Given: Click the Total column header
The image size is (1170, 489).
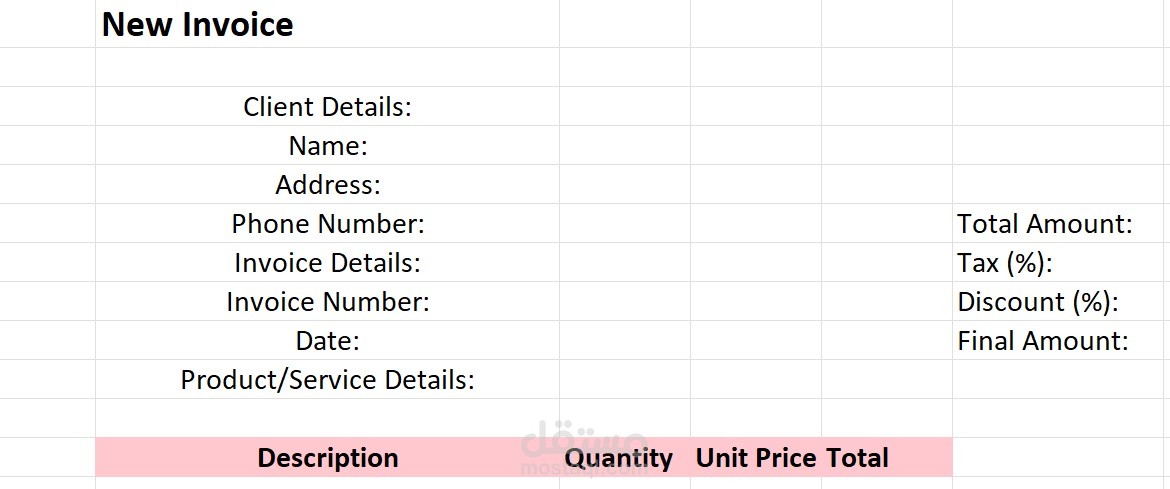Looking at the screenshot, I should pyautogui.click(x=887, y=457).
